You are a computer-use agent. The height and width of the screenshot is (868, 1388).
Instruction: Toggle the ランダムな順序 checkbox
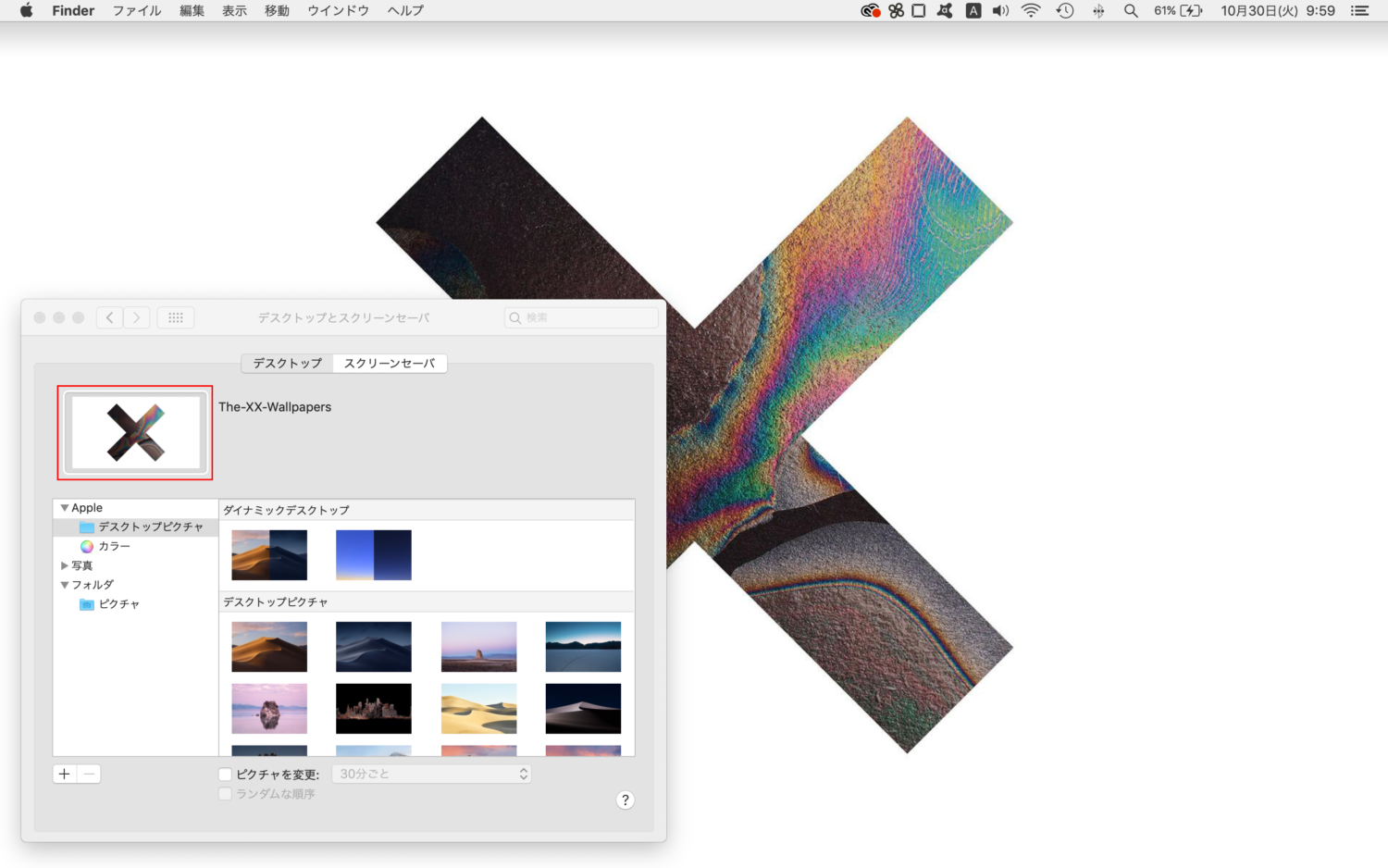(225, 794)
